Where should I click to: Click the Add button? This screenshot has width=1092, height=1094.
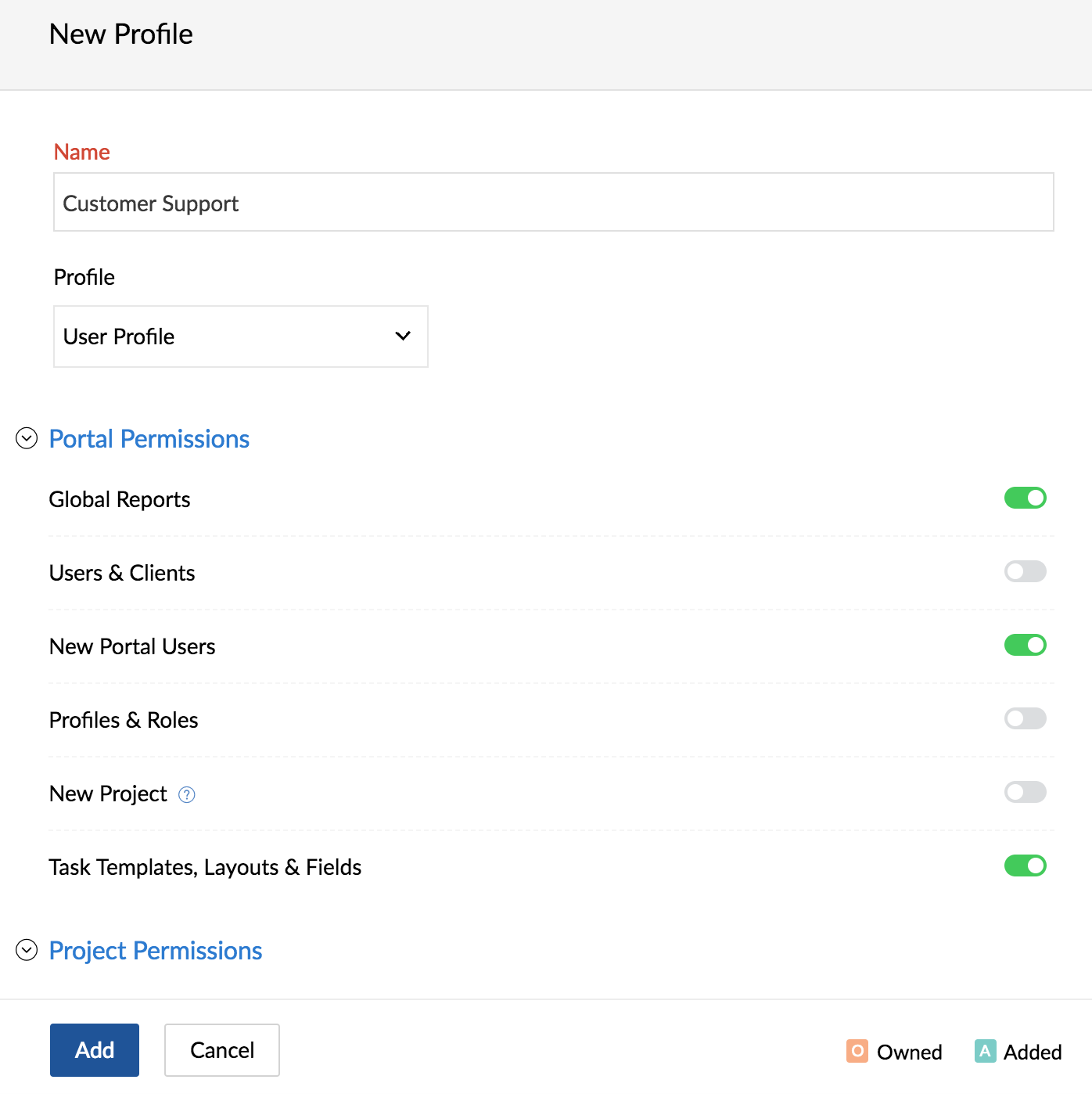95,1050
